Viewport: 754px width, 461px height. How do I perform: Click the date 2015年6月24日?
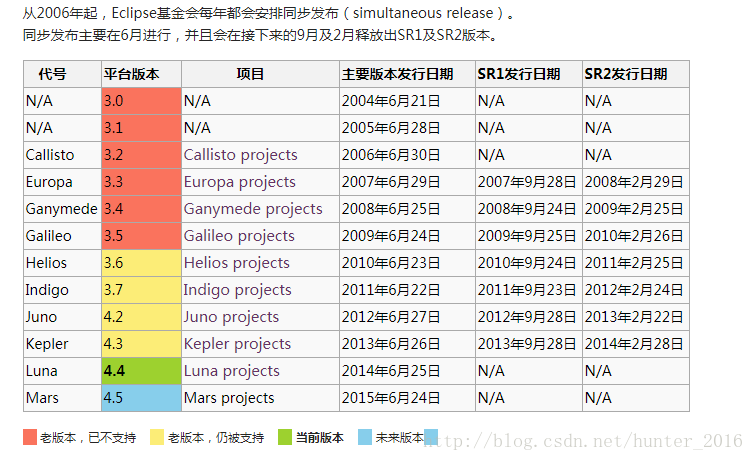[391, 398]
